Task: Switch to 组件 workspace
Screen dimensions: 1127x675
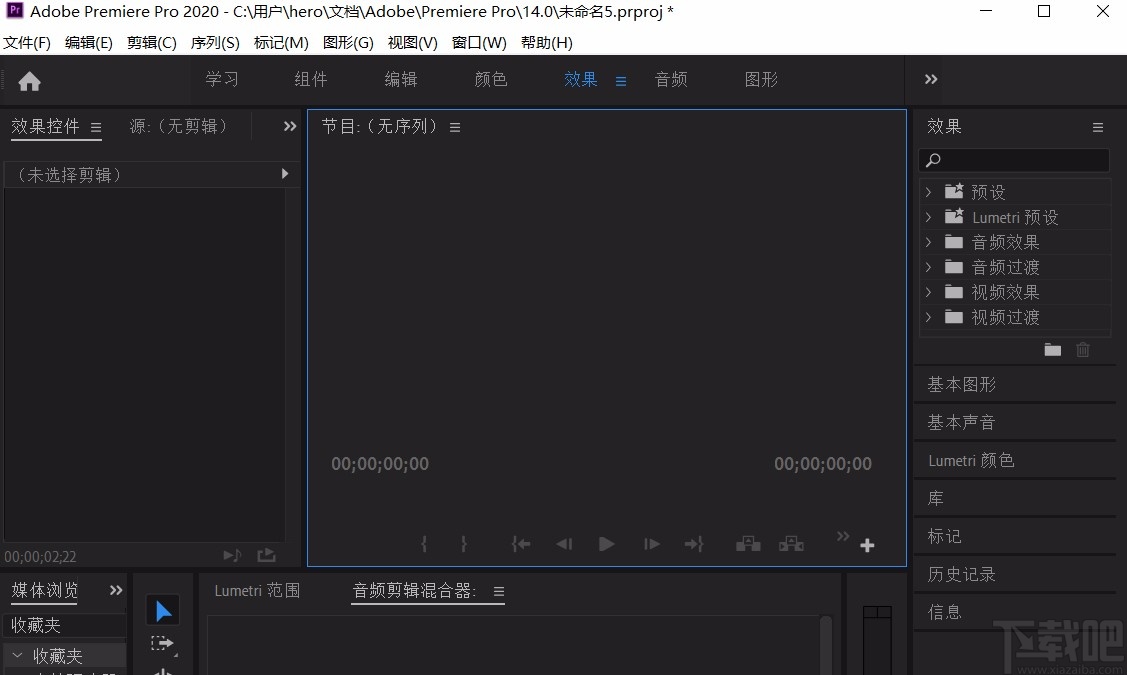Action: [x=311, y=79]
